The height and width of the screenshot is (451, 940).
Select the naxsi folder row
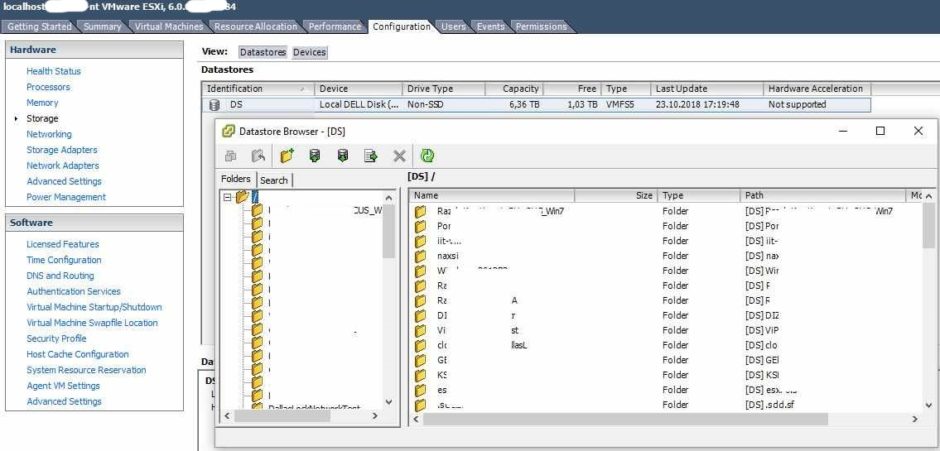[665, 255]
